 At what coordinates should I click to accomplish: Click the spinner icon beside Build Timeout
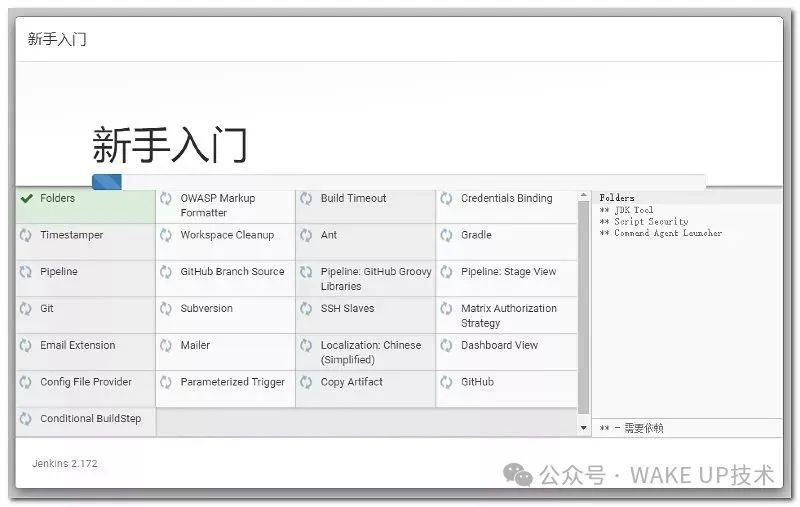pos(306,198)
